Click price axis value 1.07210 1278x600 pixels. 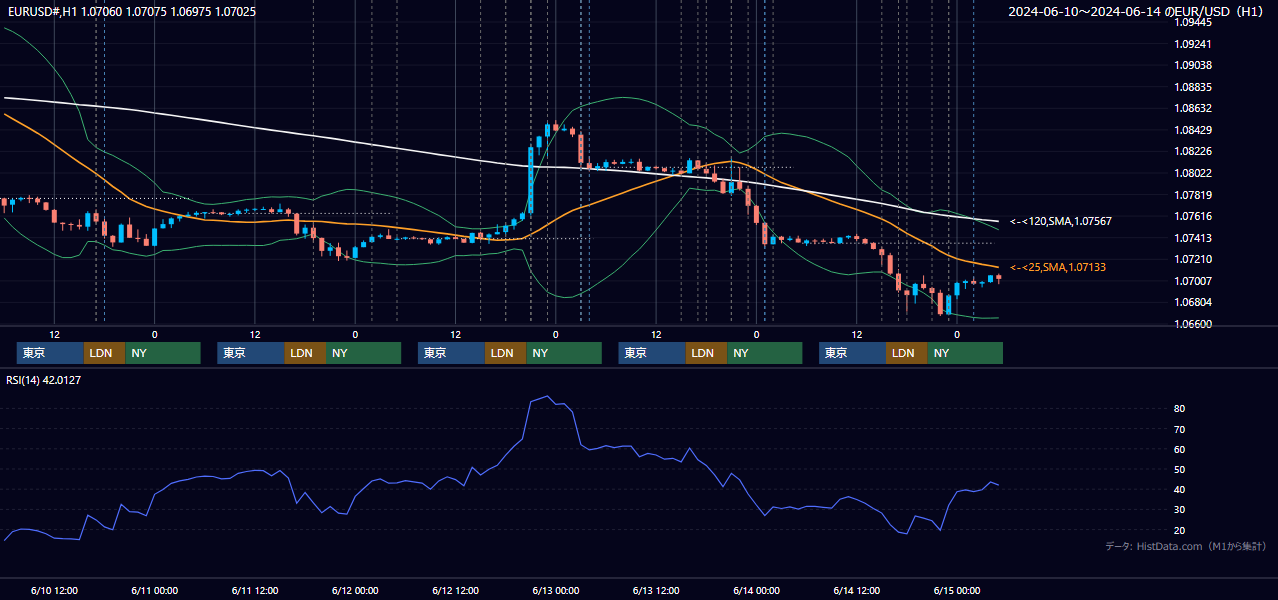1194,260
